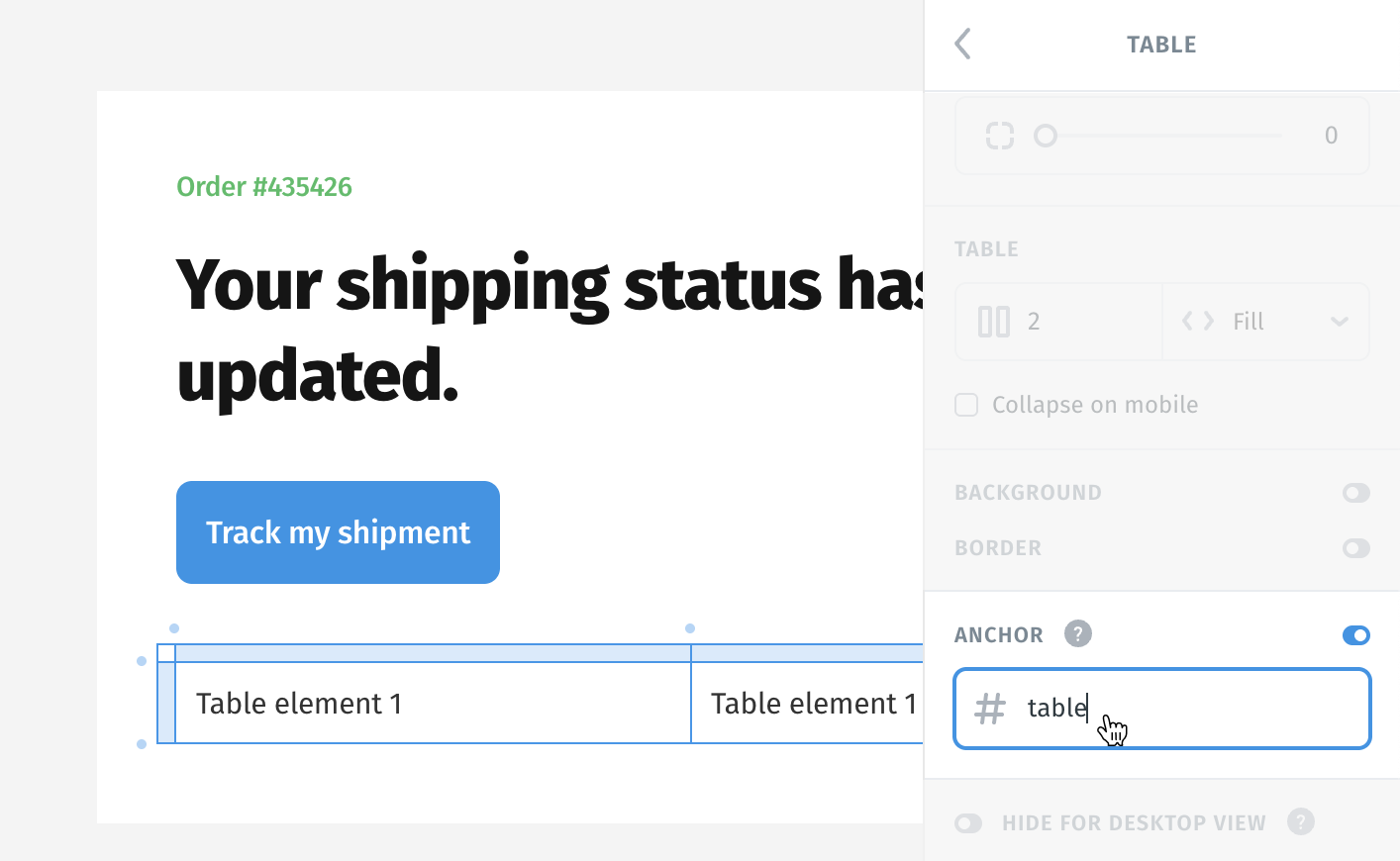Viewport: 1400px width, 861px height.
Task: Click the width brackets icon beside Fill
Action: pyautogui.click(x=1197, y=321)
